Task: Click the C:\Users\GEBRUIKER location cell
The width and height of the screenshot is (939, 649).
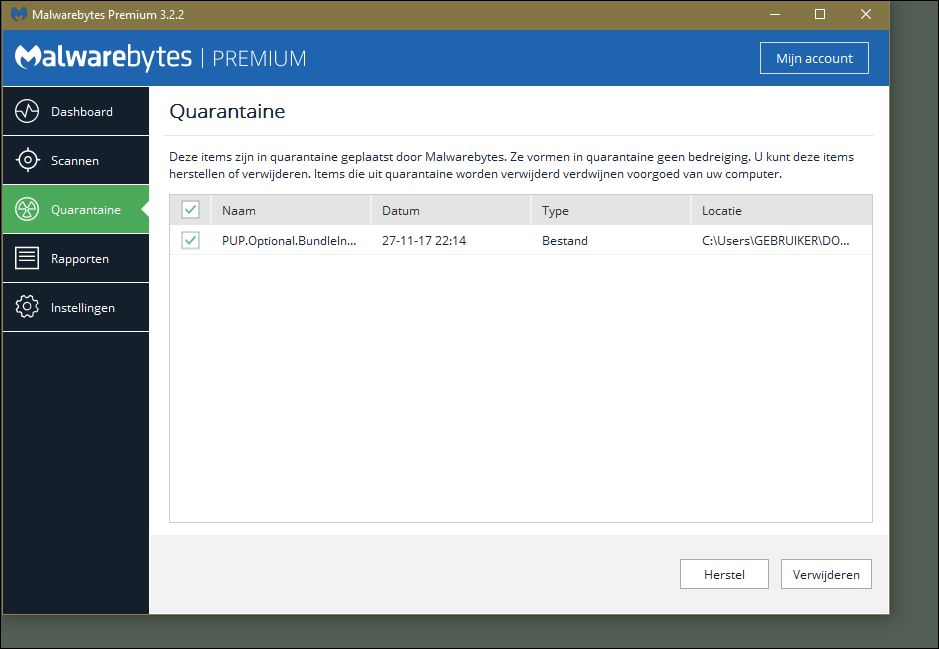Action: 776,241
